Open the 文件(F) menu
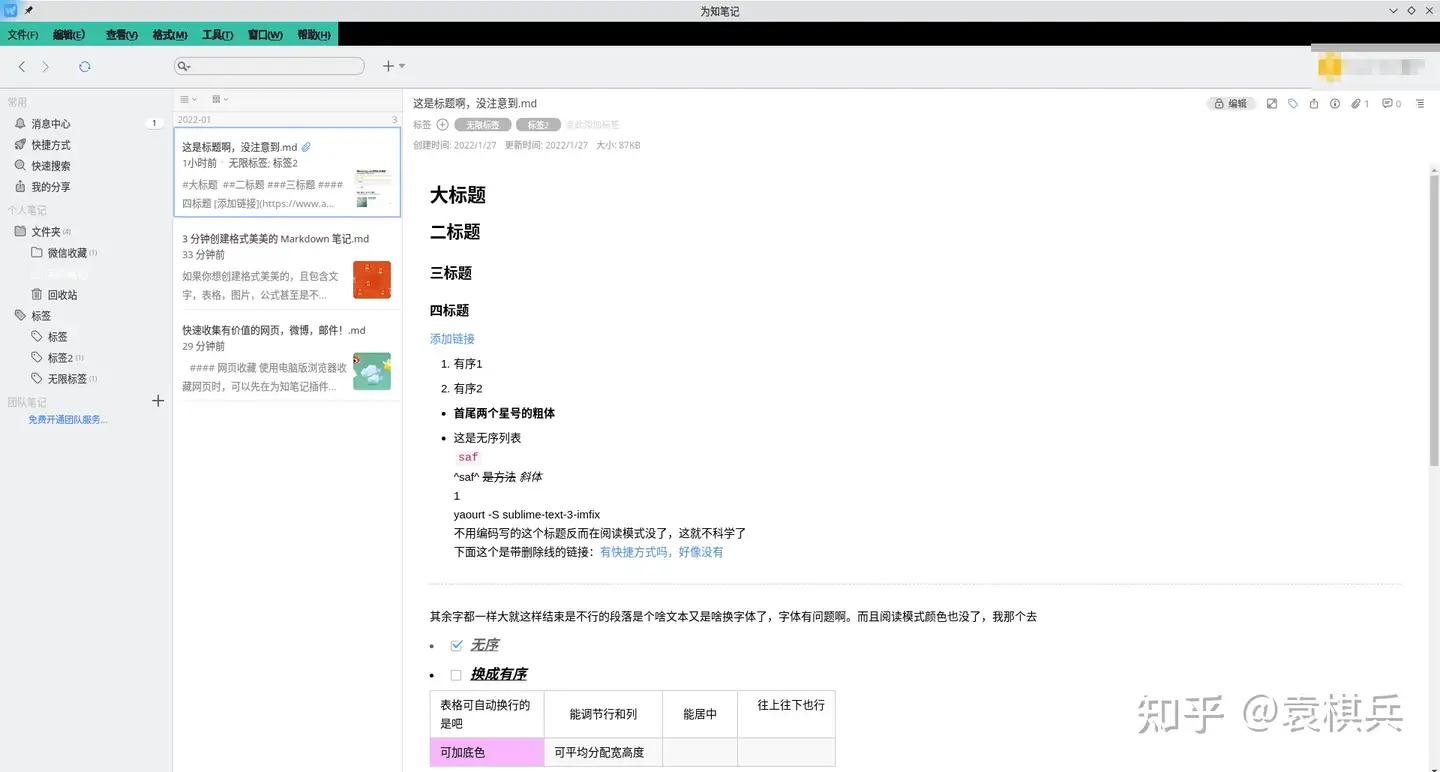The width and height of the screenshot is (1440, 772). point(23,35)
